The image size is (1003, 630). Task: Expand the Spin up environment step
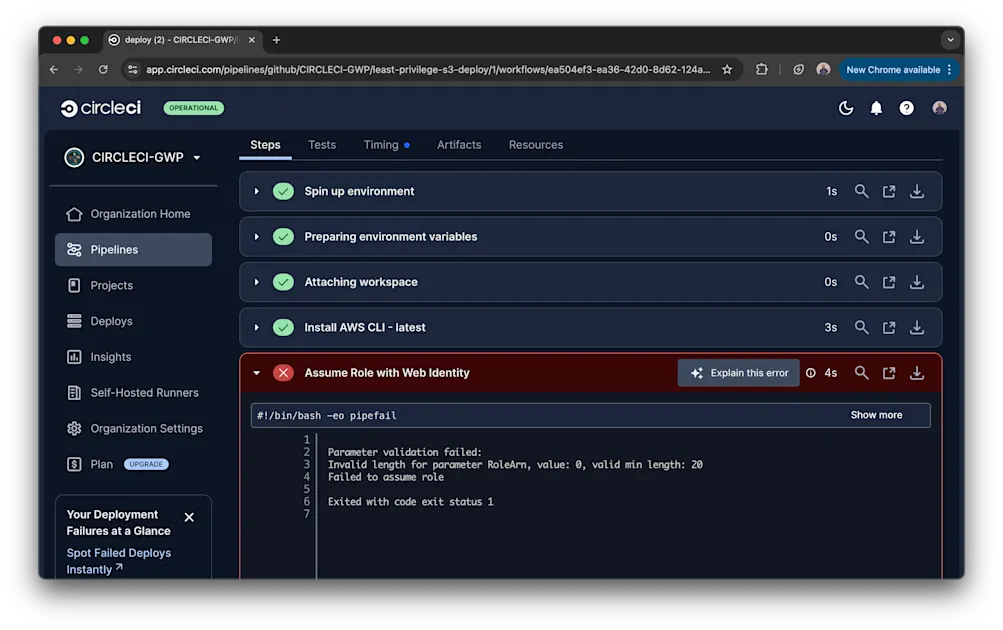coord(257,191)
